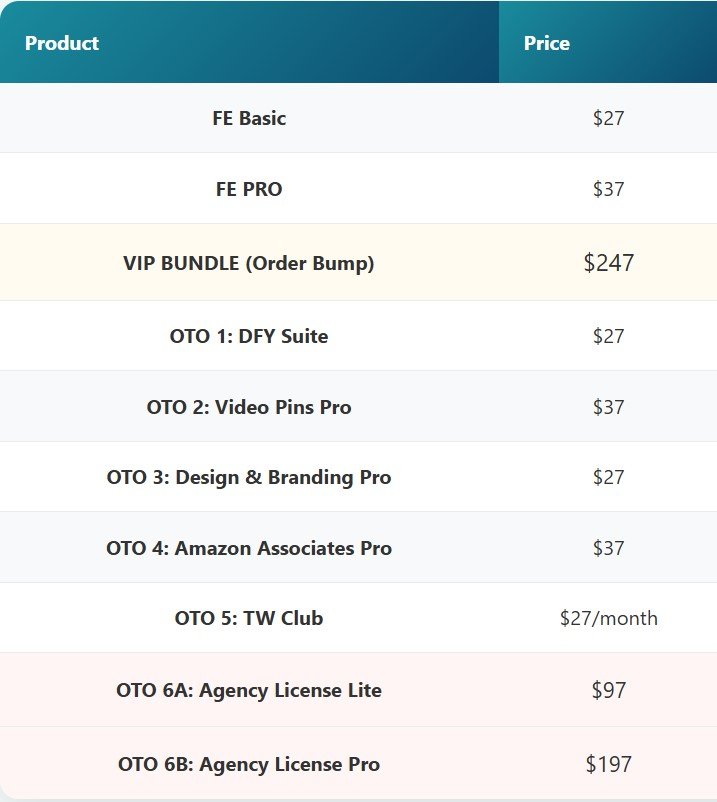The image size is (717, 802).
Task: Select OTO 5: TW Club
Action: pyautogui.click(x=249, y=618)
